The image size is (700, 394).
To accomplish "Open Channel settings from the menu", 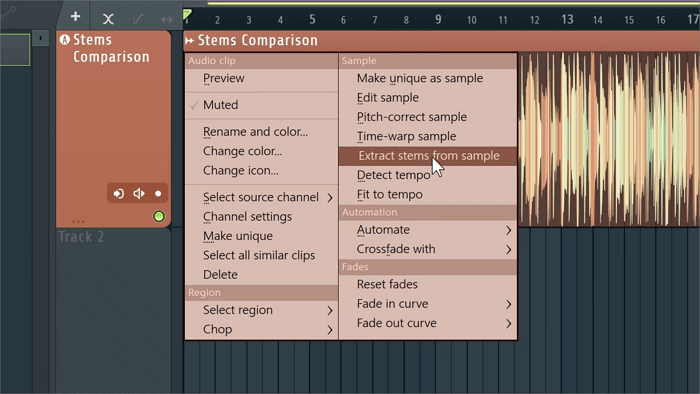I will pos(261,216).
